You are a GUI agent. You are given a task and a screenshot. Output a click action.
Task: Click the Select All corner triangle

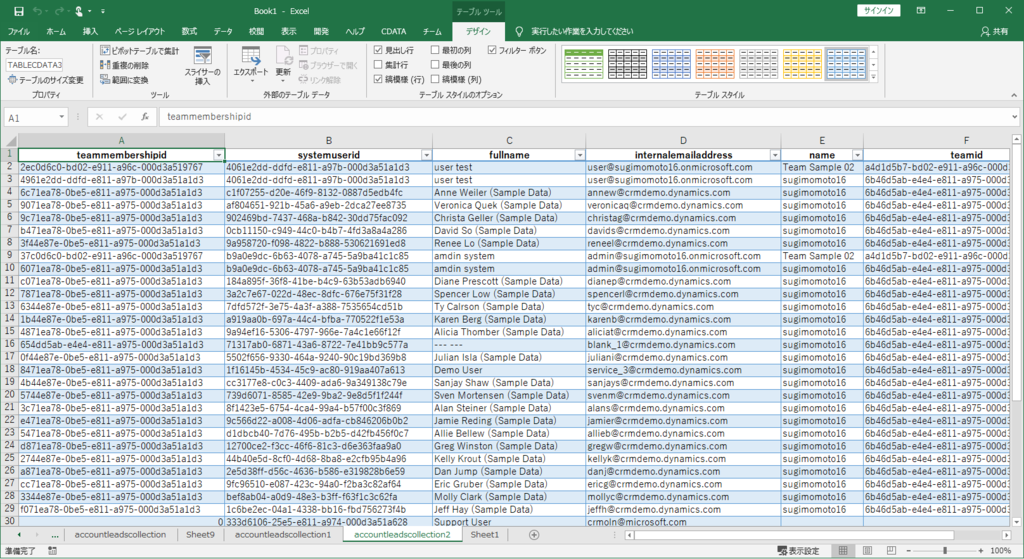click(10, 140)
